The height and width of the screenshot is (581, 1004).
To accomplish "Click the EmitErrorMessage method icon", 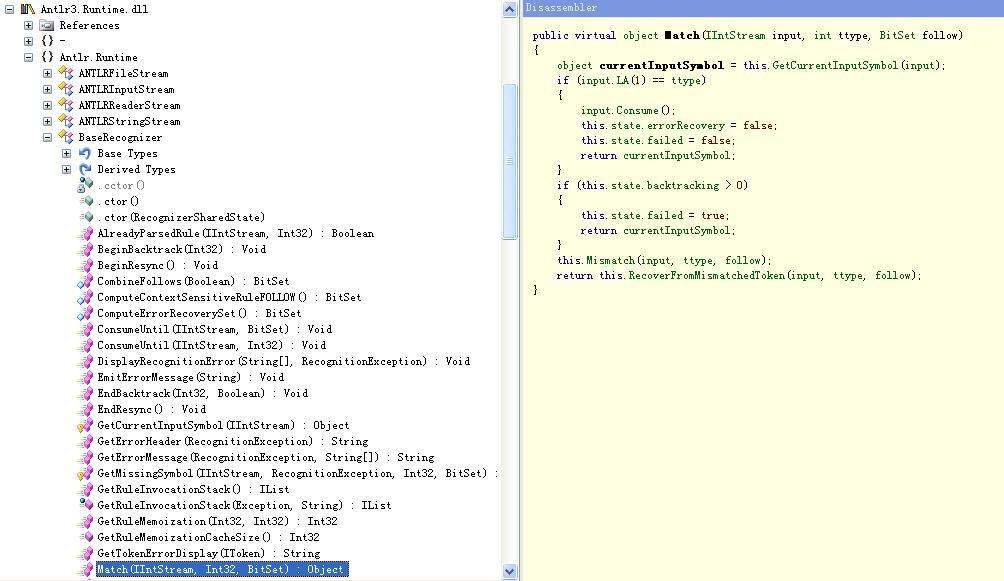I will 86,377.
